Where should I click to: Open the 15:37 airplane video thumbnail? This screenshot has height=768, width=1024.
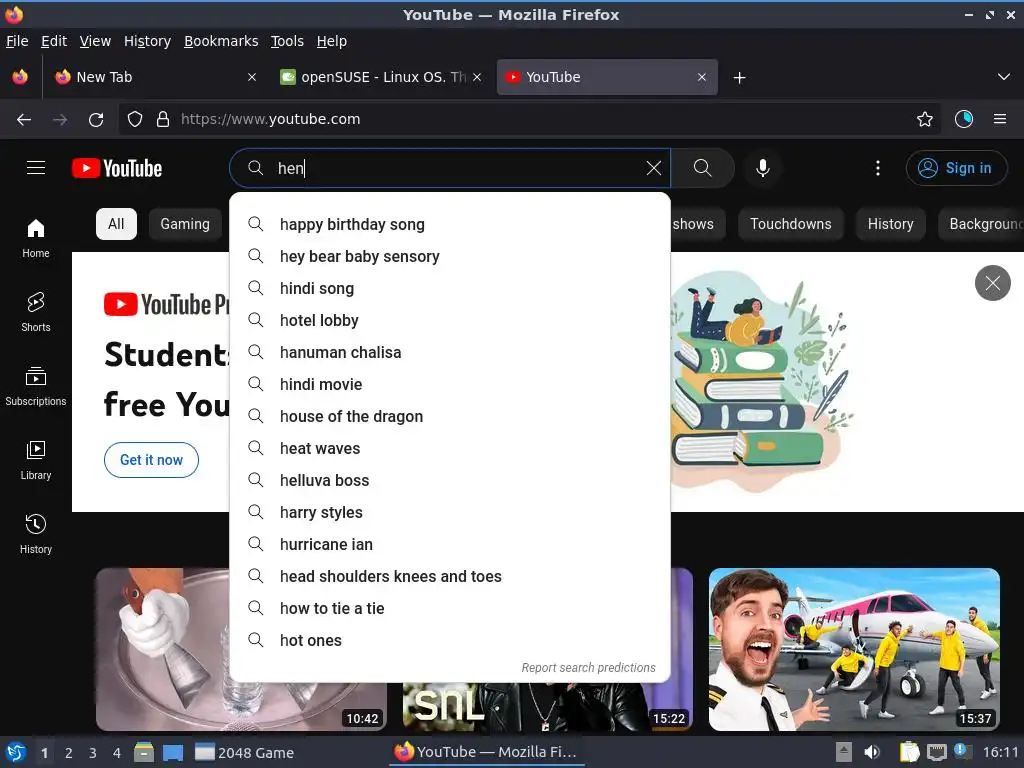click(854, 649)
